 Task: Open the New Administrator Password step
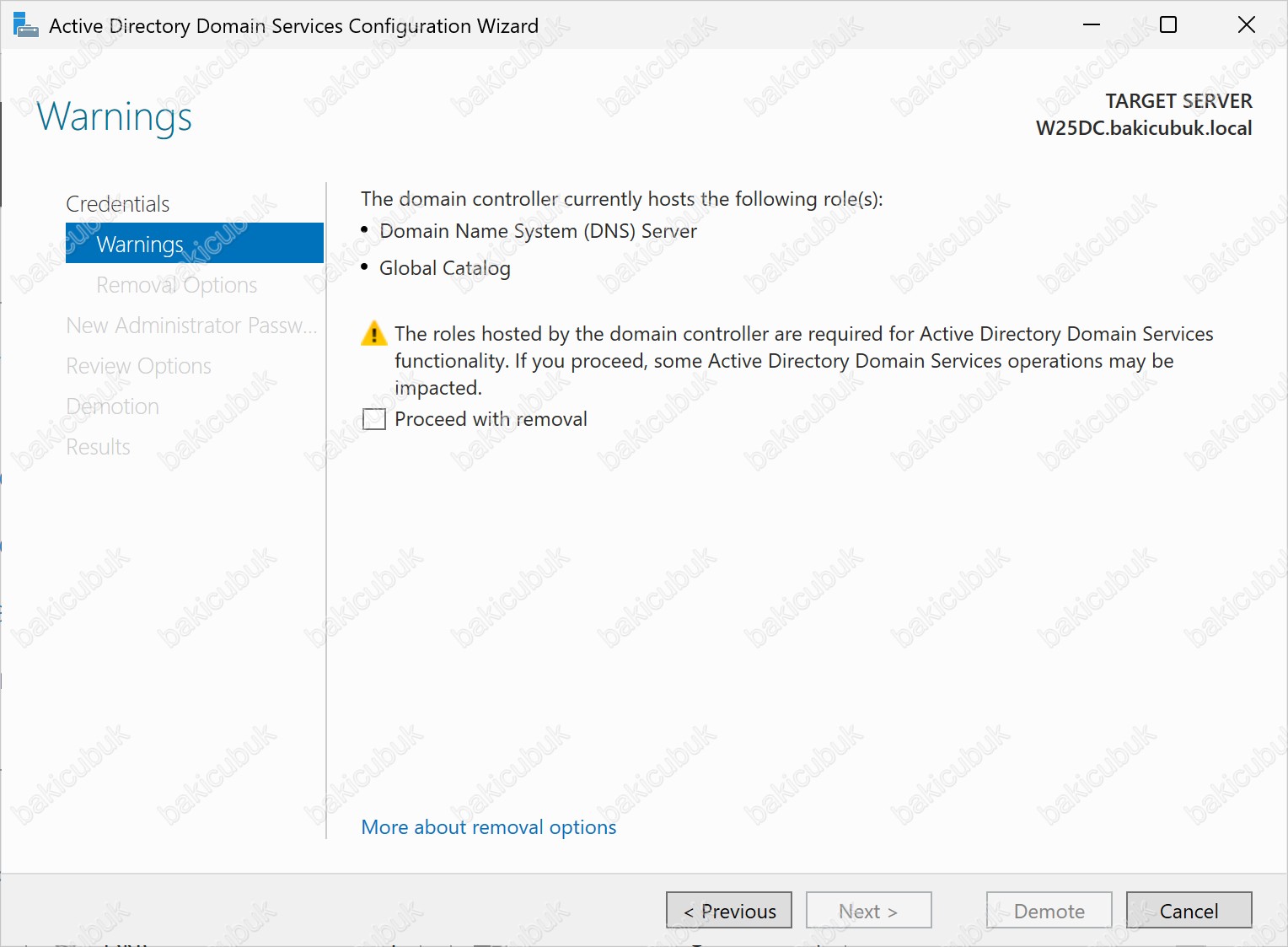[192, 326]
